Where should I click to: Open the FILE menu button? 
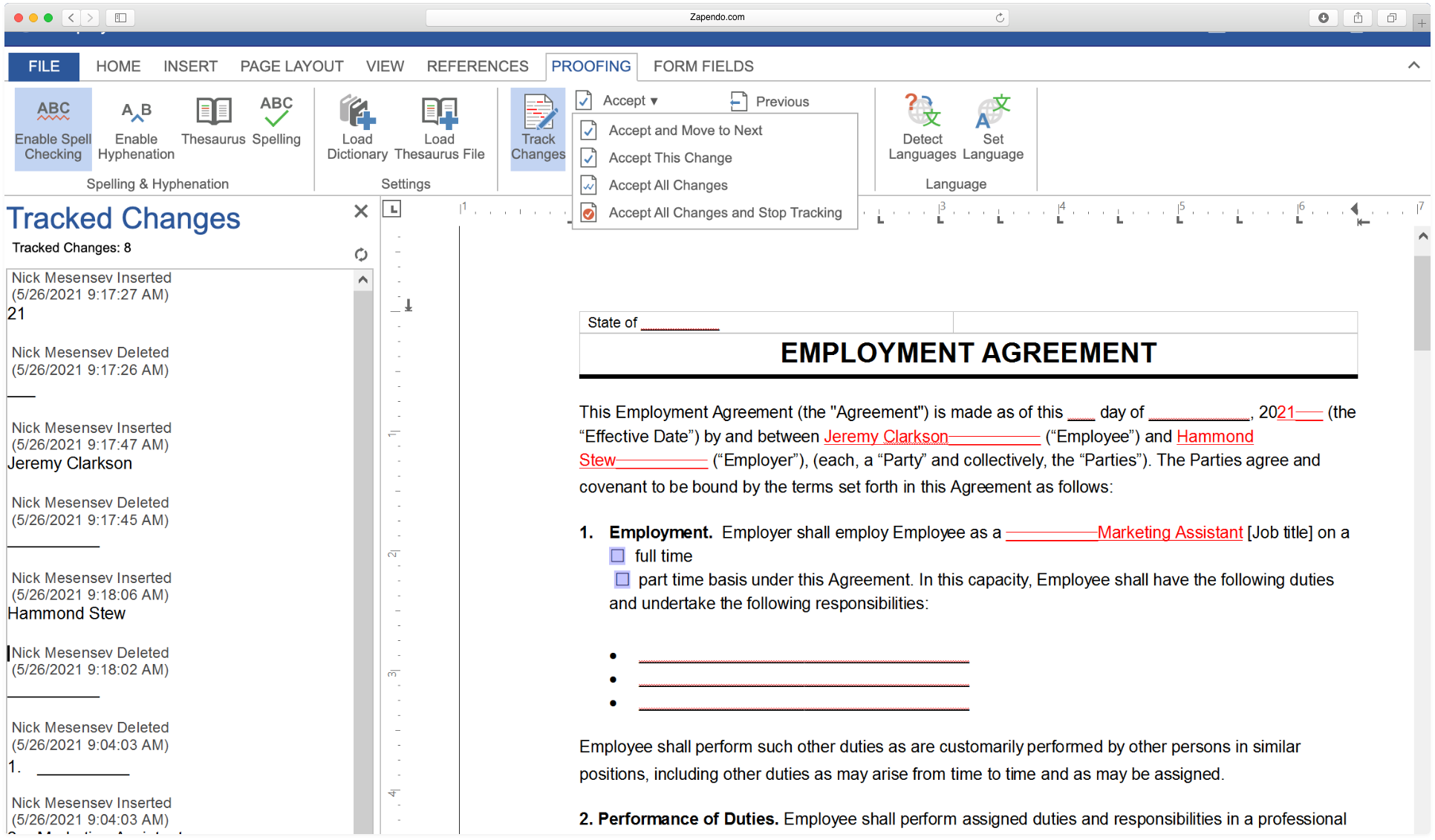pos(44,66)
